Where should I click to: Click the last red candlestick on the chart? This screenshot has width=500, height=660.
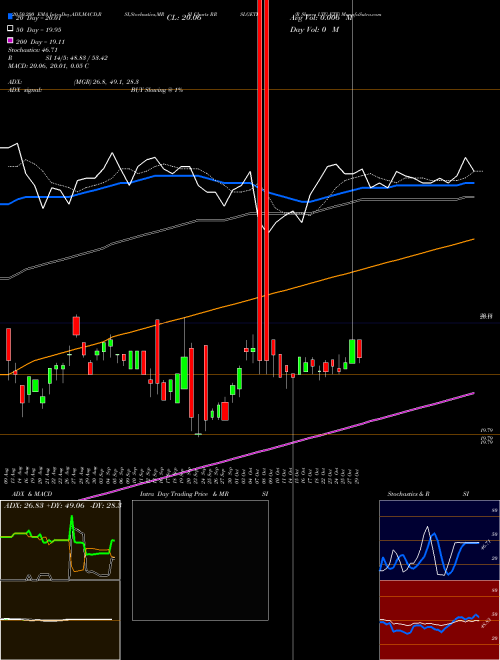359,349
